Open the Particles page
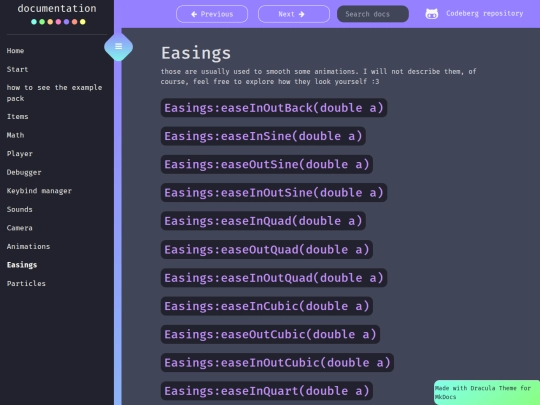This screenshot has width=540, height=405. 26,283
